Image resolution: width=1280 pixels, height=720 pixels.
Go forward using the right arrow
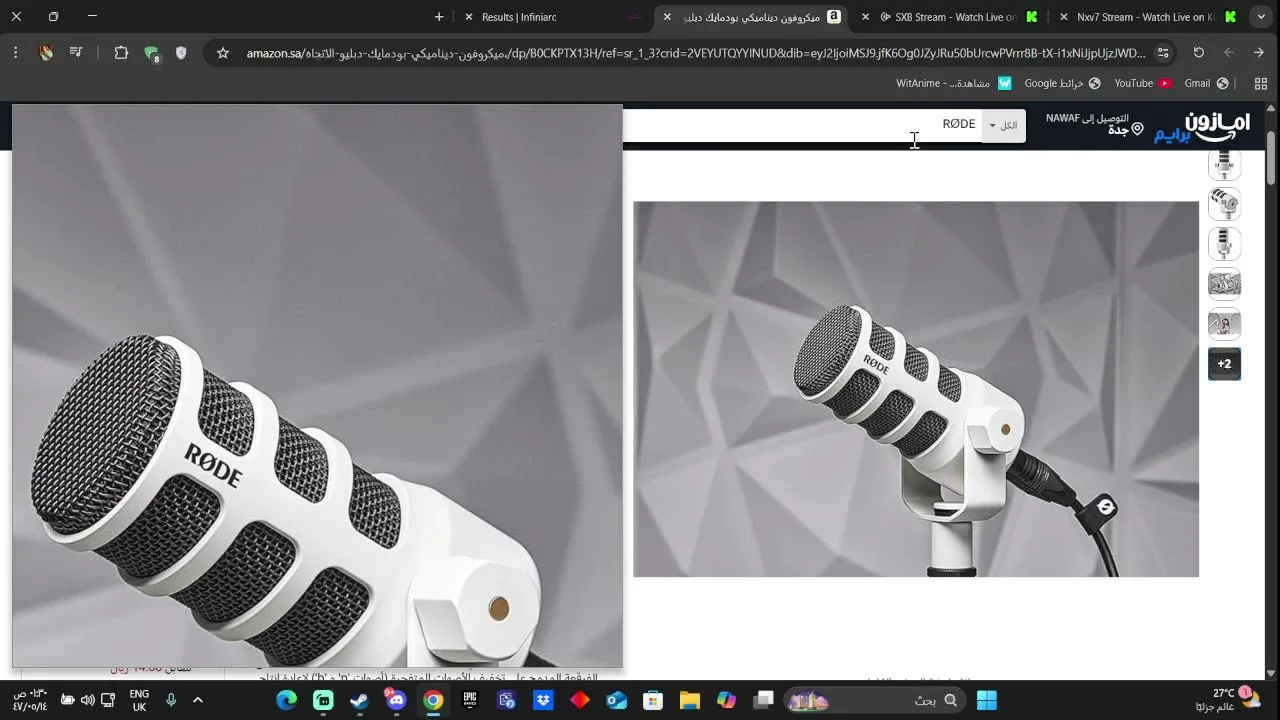[1259, 53]
